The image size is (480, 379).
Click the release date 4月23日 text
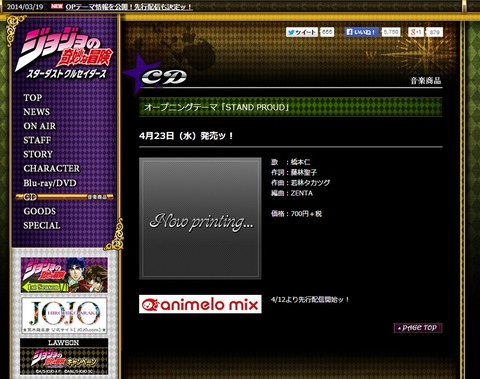(186, 136)
